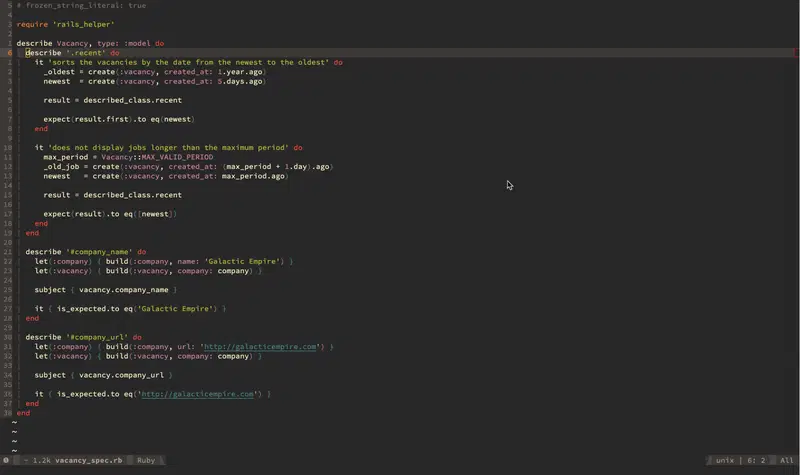Click the 'does not display jobs longer' description
Viewport: 800px width, 475px height.
coord(168,147)
